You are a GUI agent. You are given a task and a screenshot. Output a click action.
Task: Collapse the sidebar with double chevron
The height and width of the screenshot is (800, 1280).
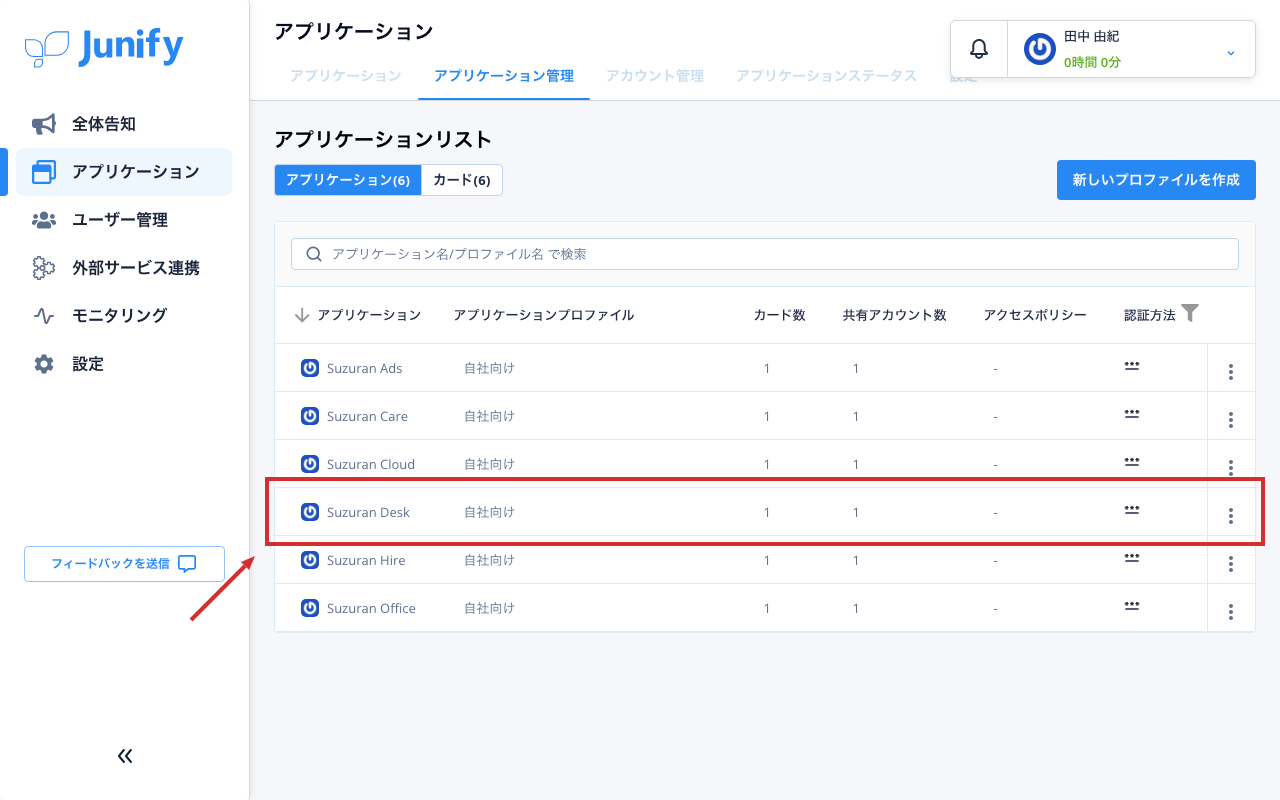(125, 756)
